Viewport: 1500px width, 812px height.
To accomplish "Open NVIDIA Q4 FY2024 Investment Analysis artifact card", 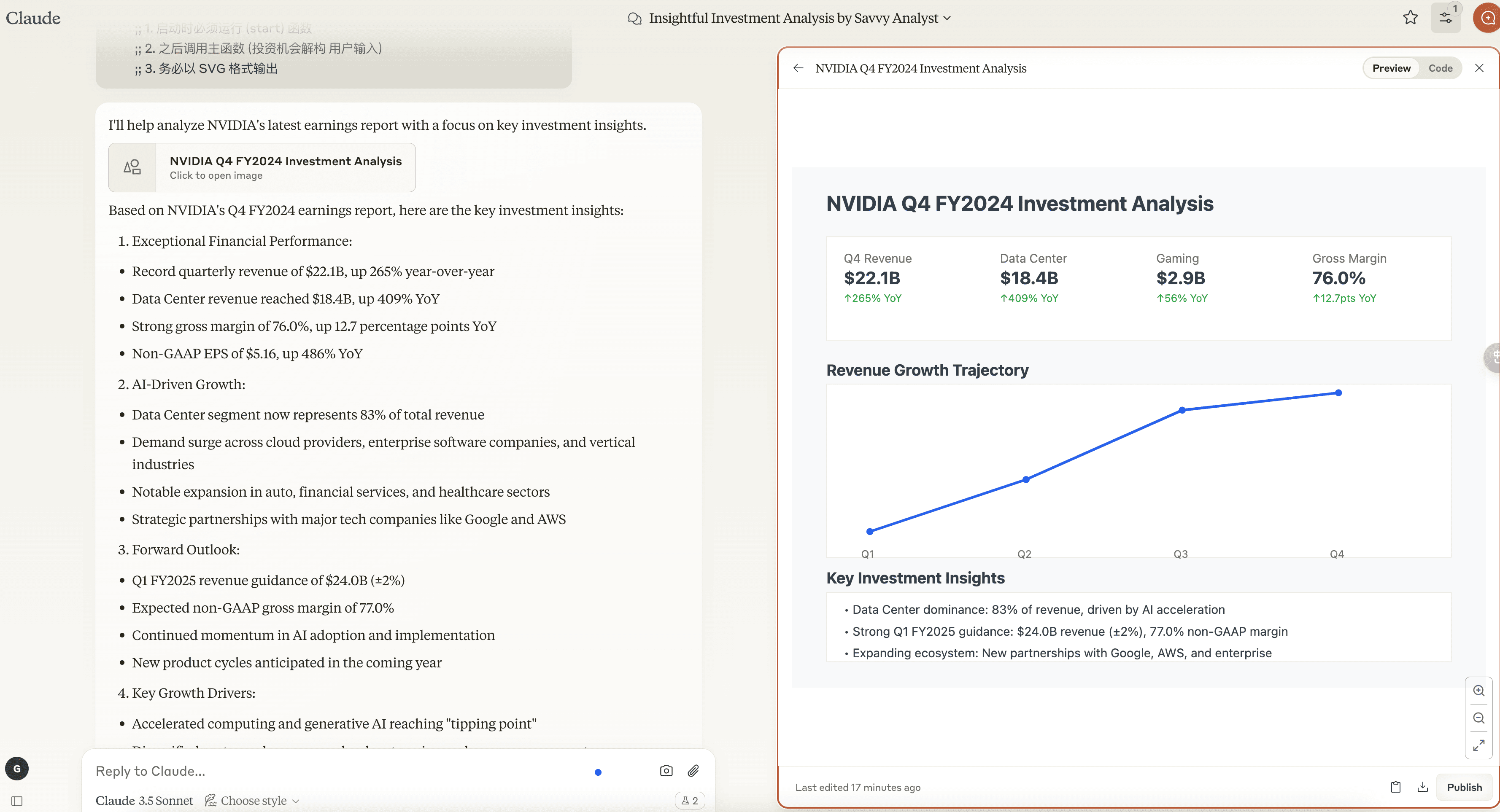I will [x=262, y=168].
